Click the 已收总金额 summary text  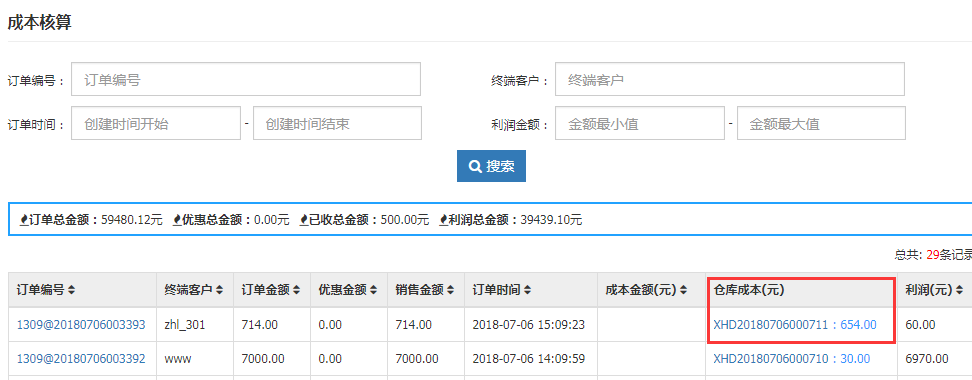coord(364,219)
